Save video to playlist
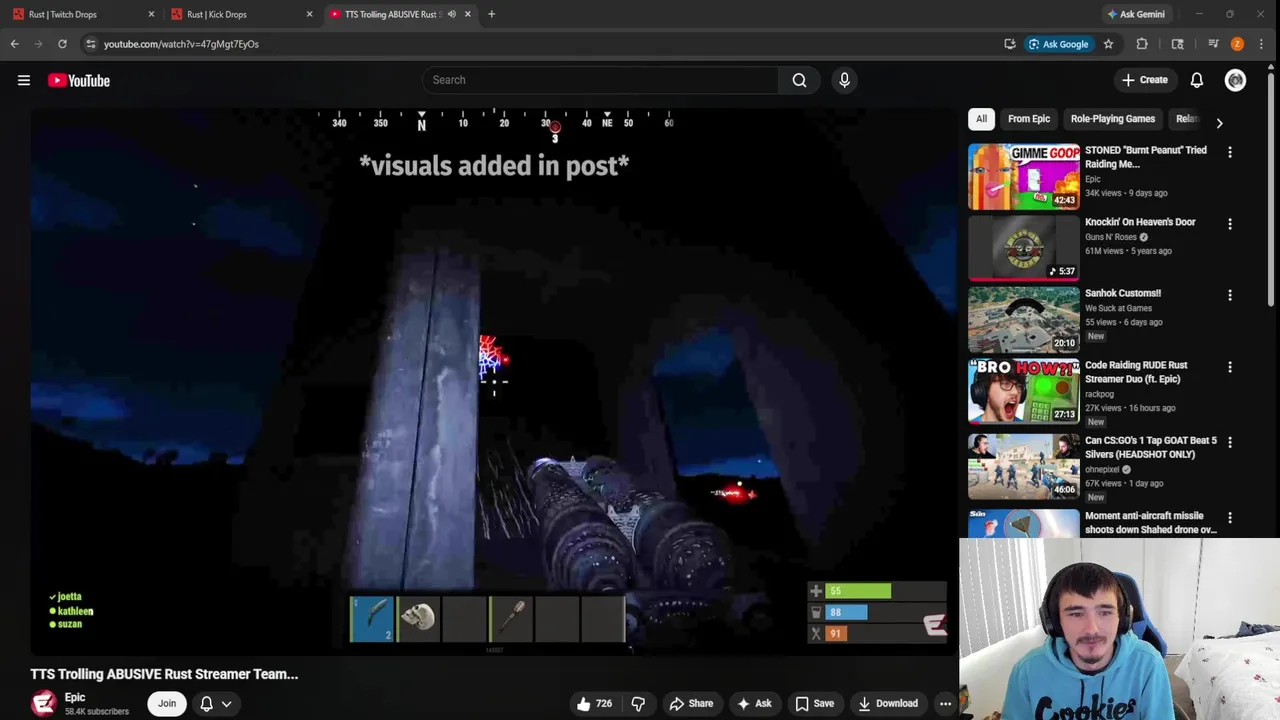Screen dimensions: 1280x720 814,704
